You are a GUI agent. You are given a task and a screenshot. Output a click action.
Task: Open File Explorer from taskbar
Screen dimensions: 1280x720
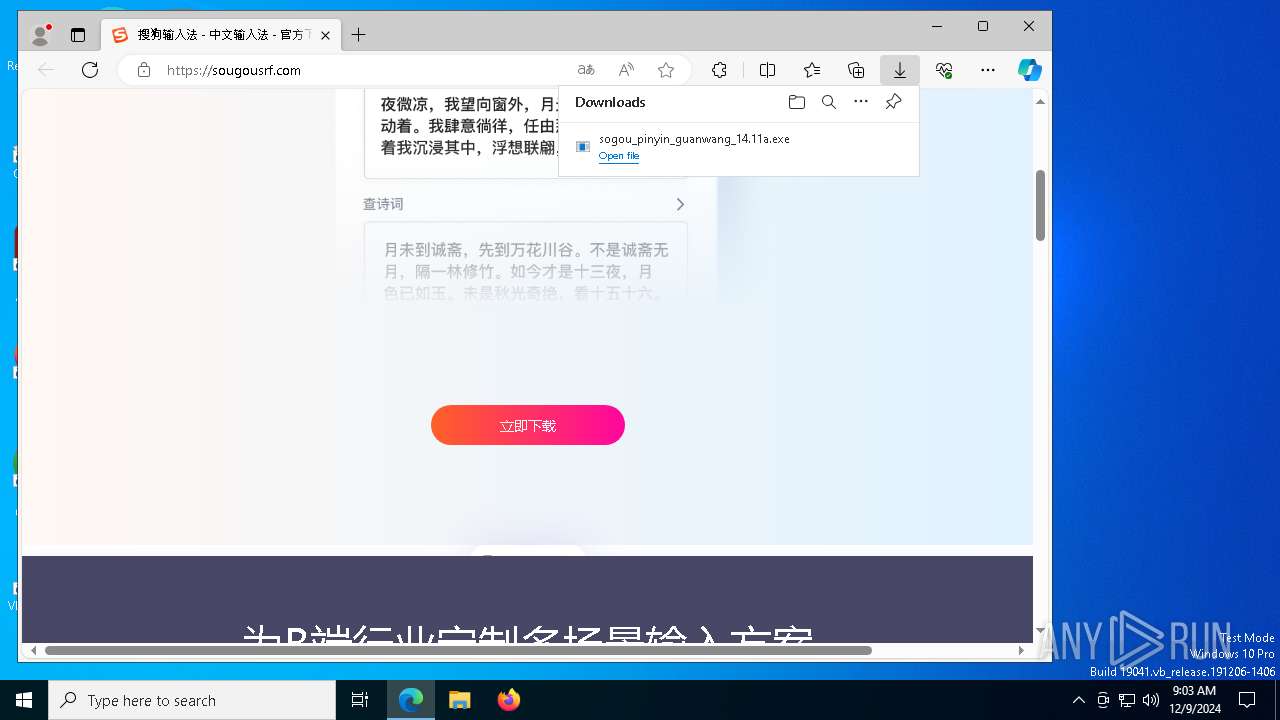point(459,700)
